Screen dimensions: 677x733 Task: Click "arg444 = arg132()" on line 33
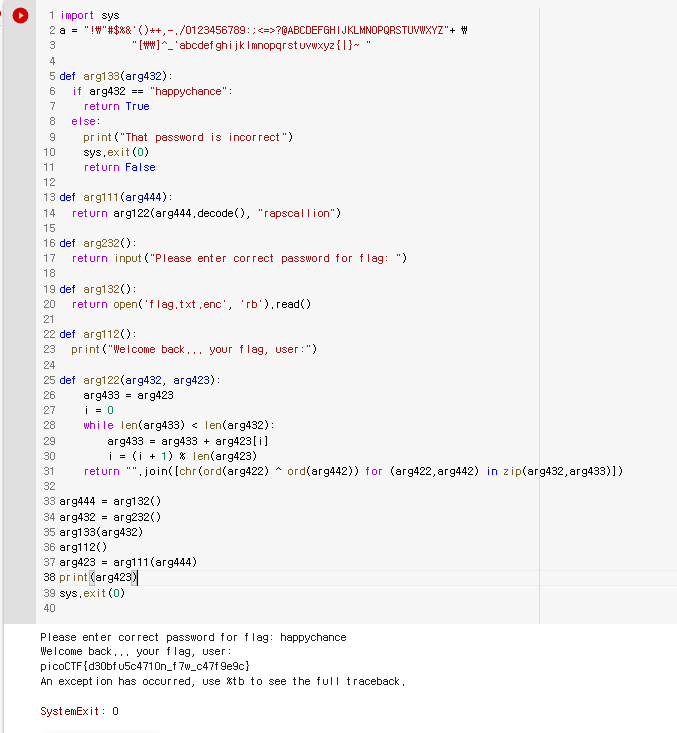[x=110, y=501]
